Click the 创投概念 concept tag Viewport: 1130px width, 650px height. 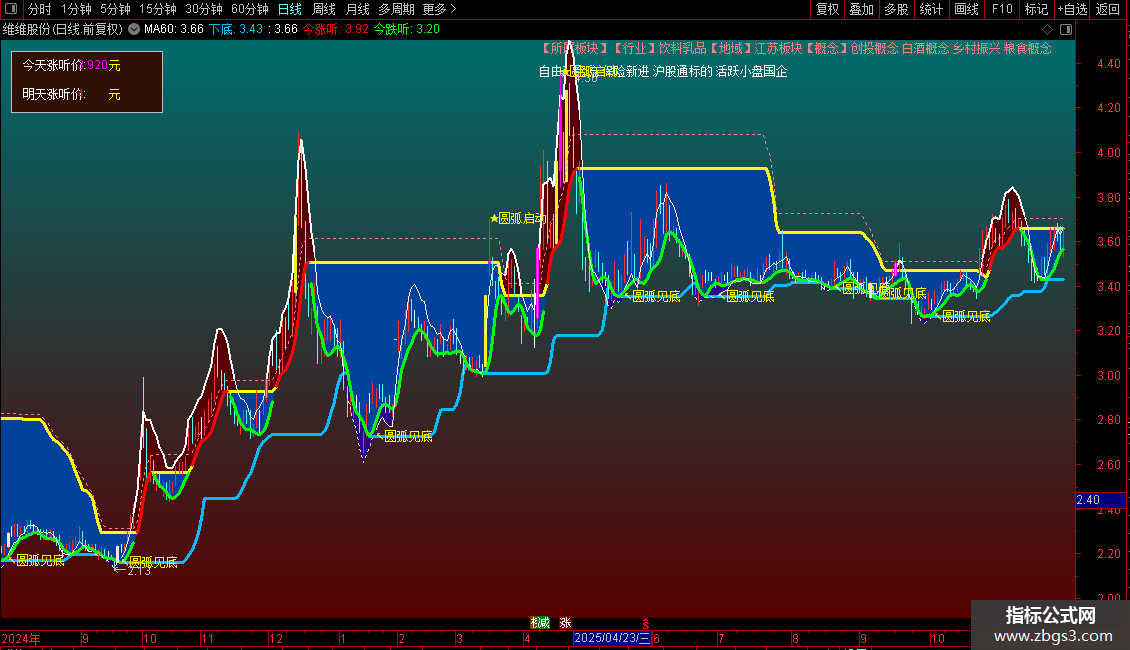874,48
